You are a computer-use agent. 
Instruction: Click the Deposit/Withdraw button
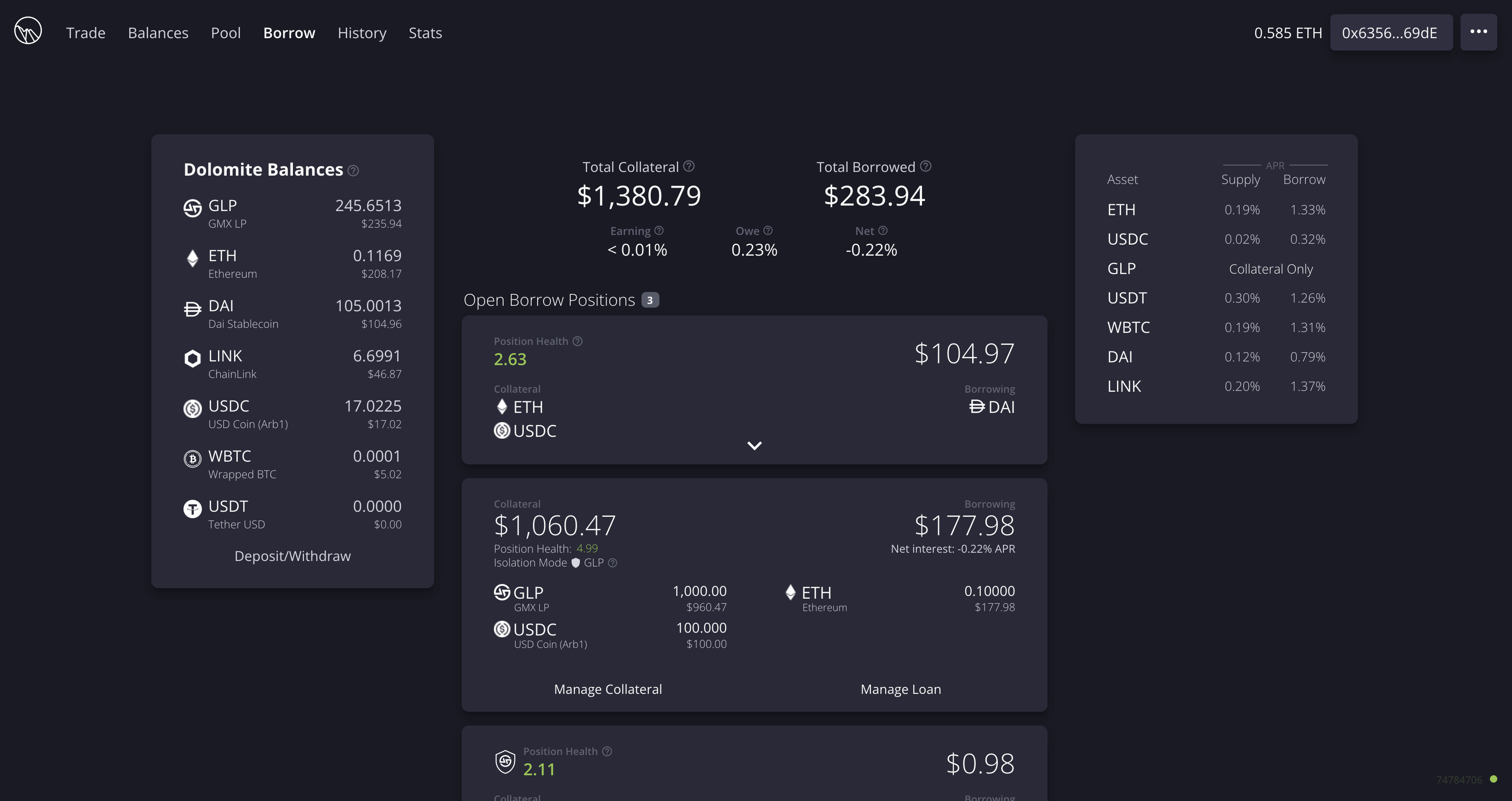click(x=292, y=556)
